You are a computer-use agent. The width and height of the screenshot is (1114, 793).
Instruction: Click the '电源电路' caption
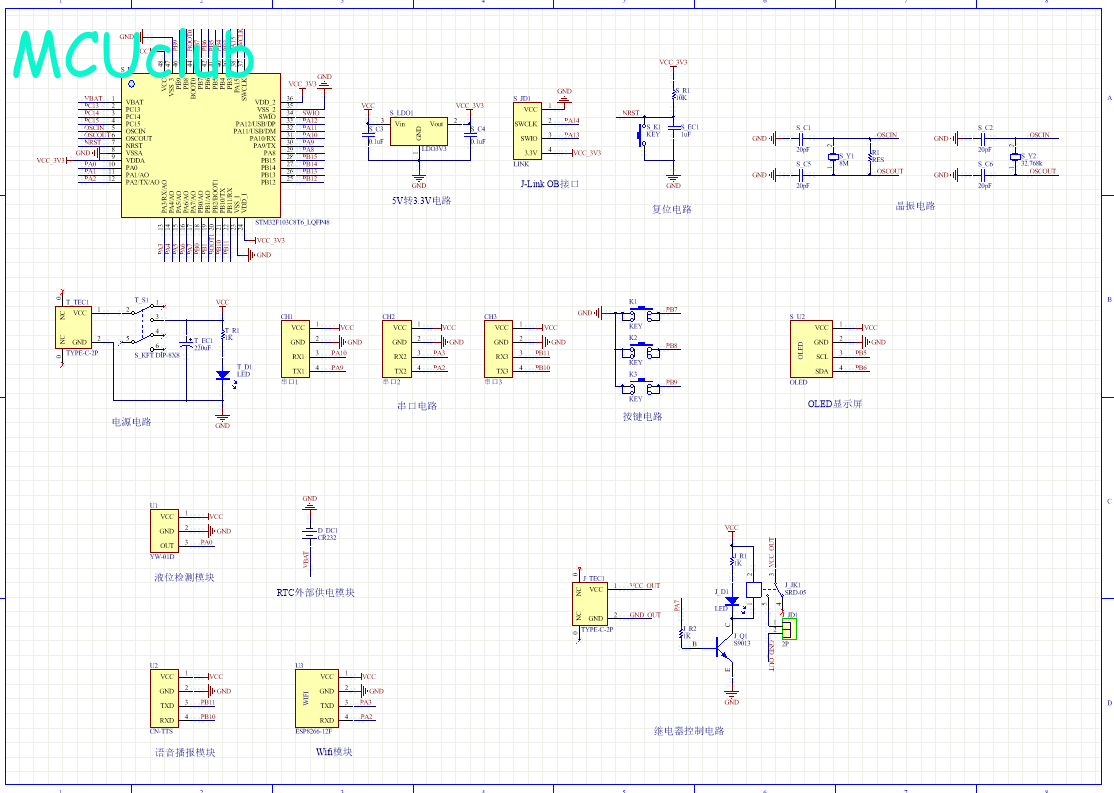131,421
